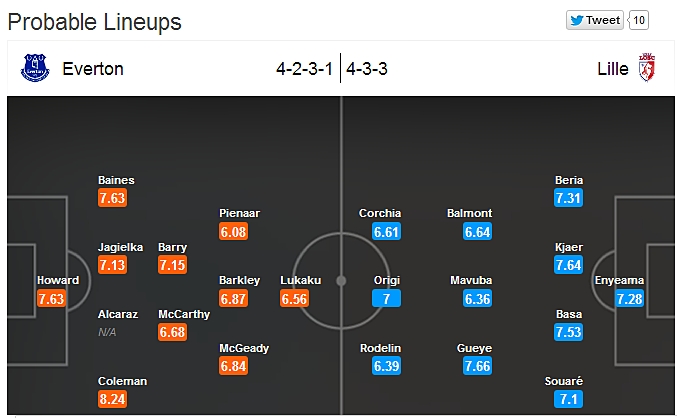Open Origi's rating badge showing 7
This screenshot has width=677, height=418.
pos(386,298)
